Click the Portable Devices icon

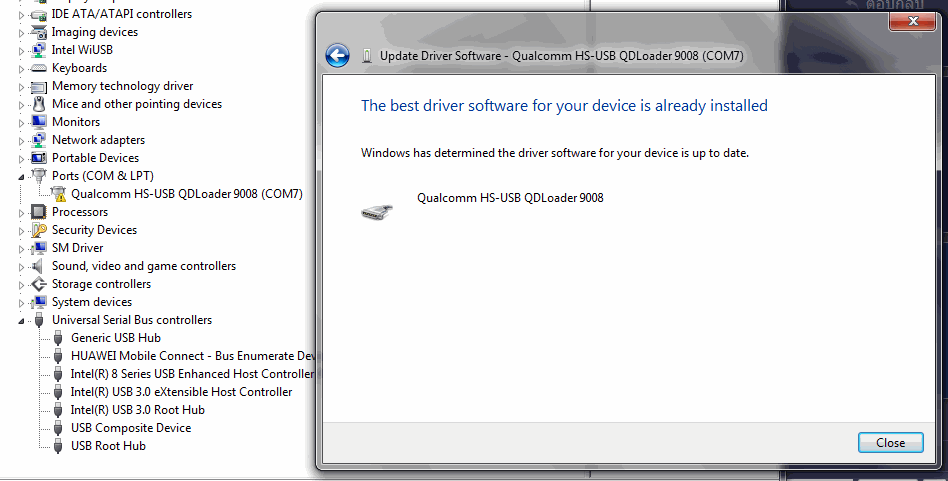click(x=39, y=158)
